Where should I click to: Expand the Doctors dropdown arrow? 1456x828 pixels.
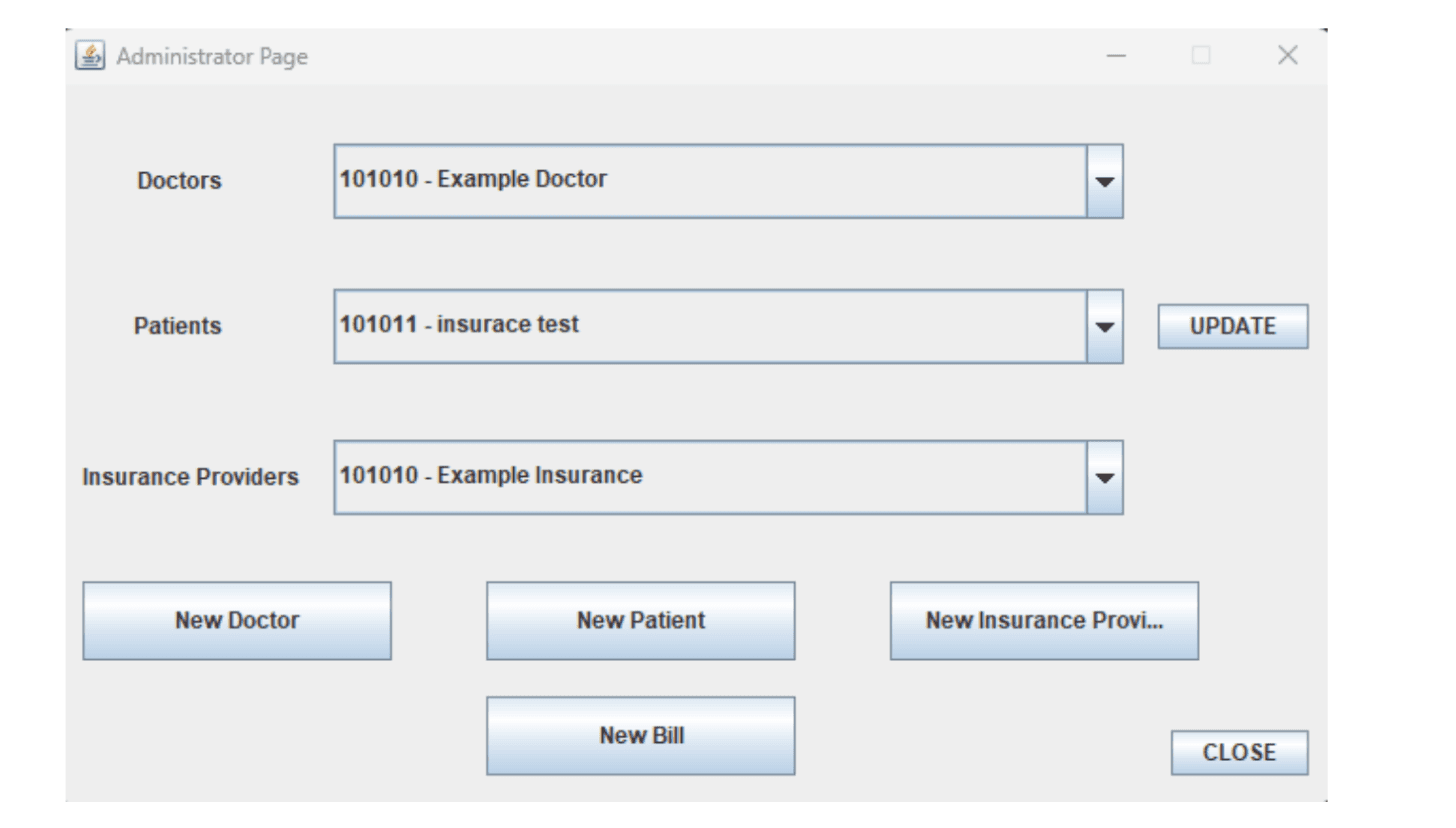[x=1104, y=181]
